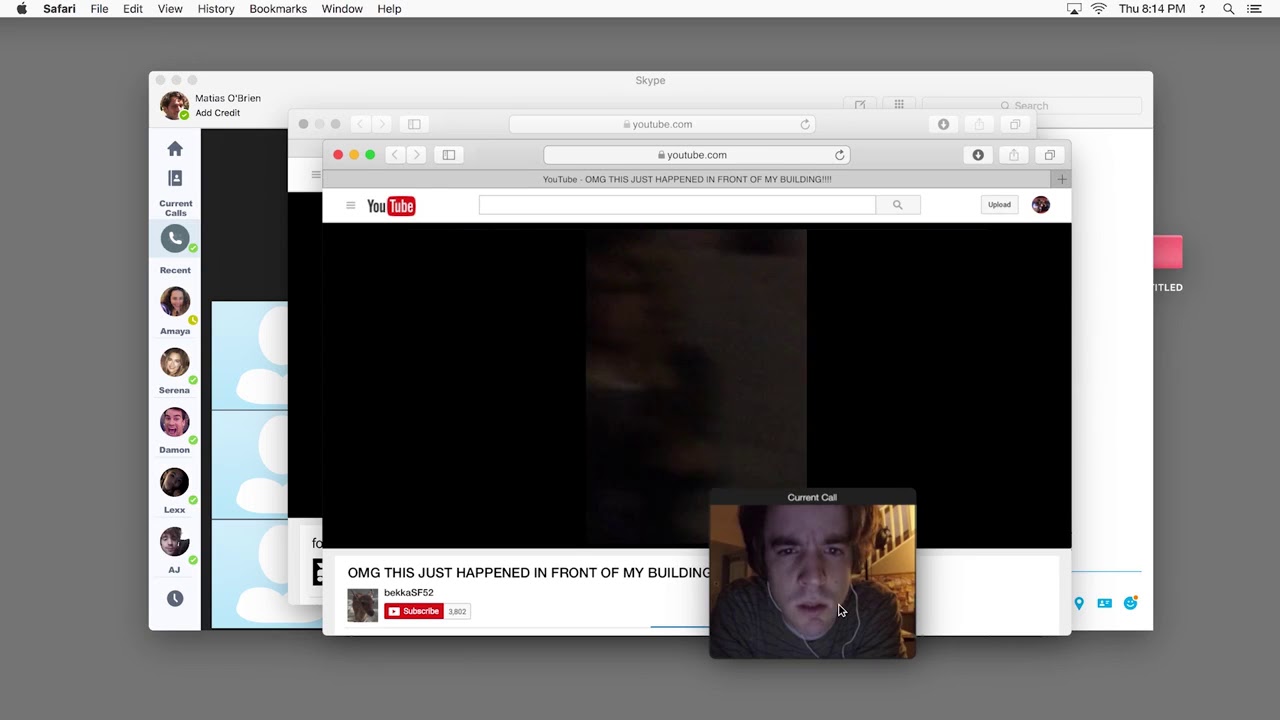
Task: Reload the page in back Safari window
Action: coord(805,124)
